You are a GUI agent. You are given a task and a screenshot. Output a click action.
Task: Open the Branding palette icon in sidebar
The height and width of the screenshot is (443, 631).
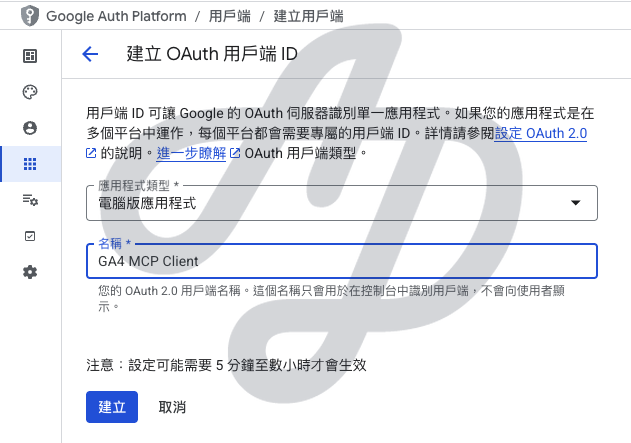tap(30, 92)
